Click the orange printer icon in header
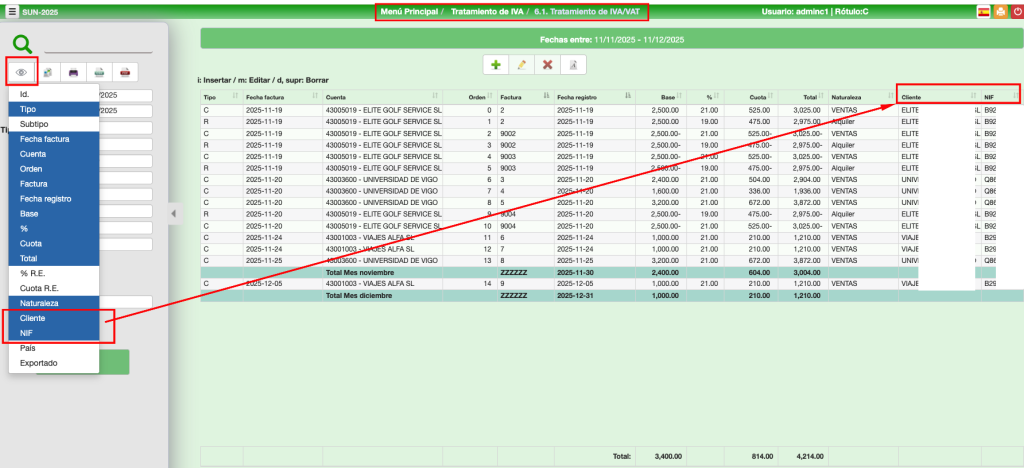 click(x=998, y=12)
